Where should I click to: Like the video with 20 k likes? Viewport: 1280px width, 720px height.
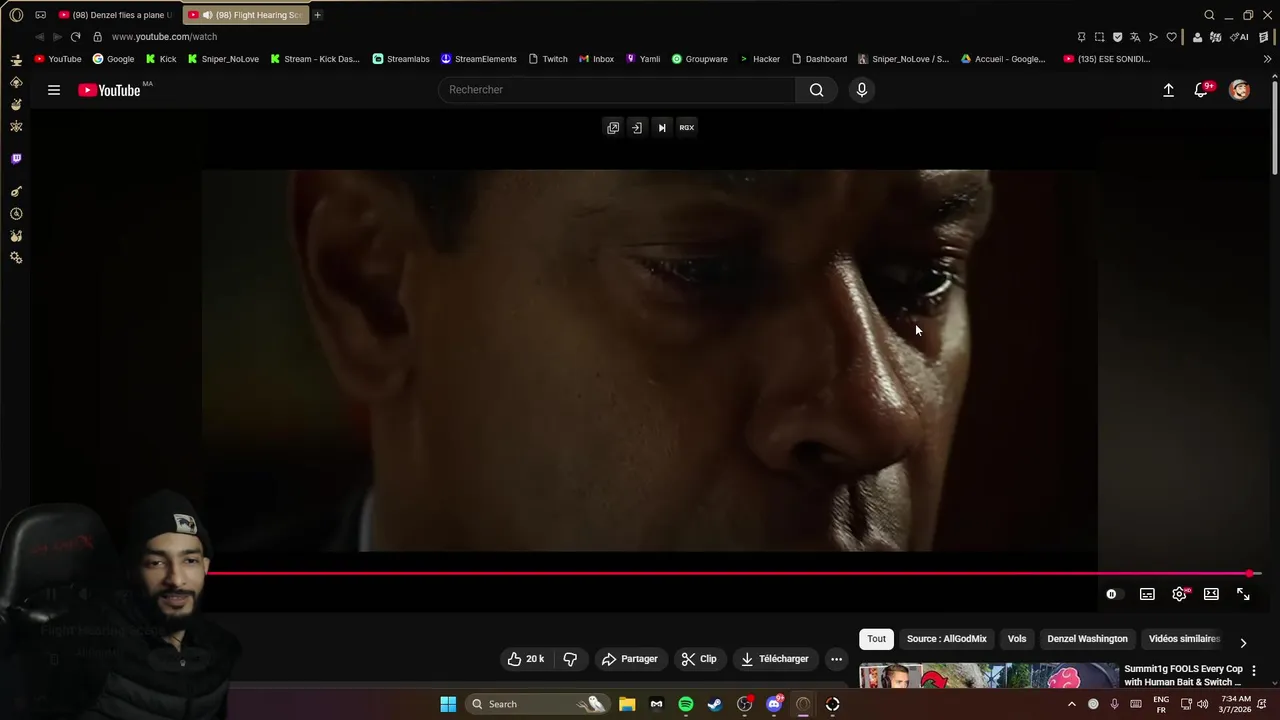click(526, 659)
